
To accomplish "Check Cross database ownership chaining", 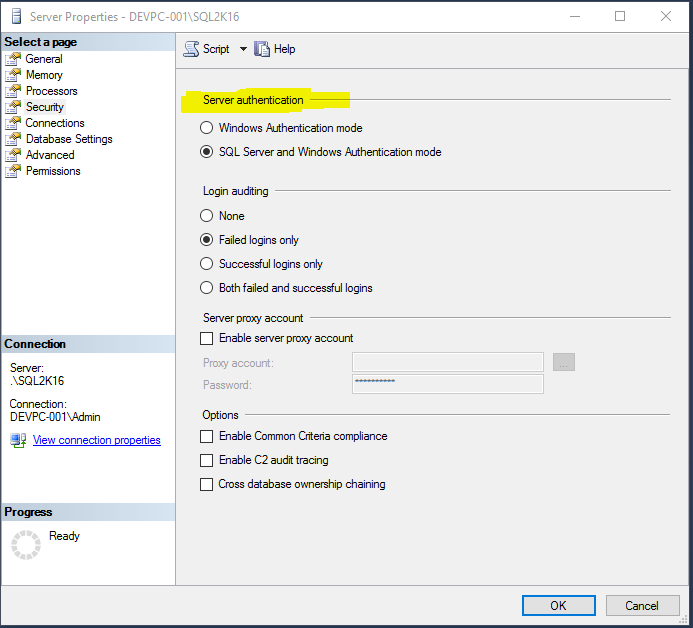I will 207,484.
